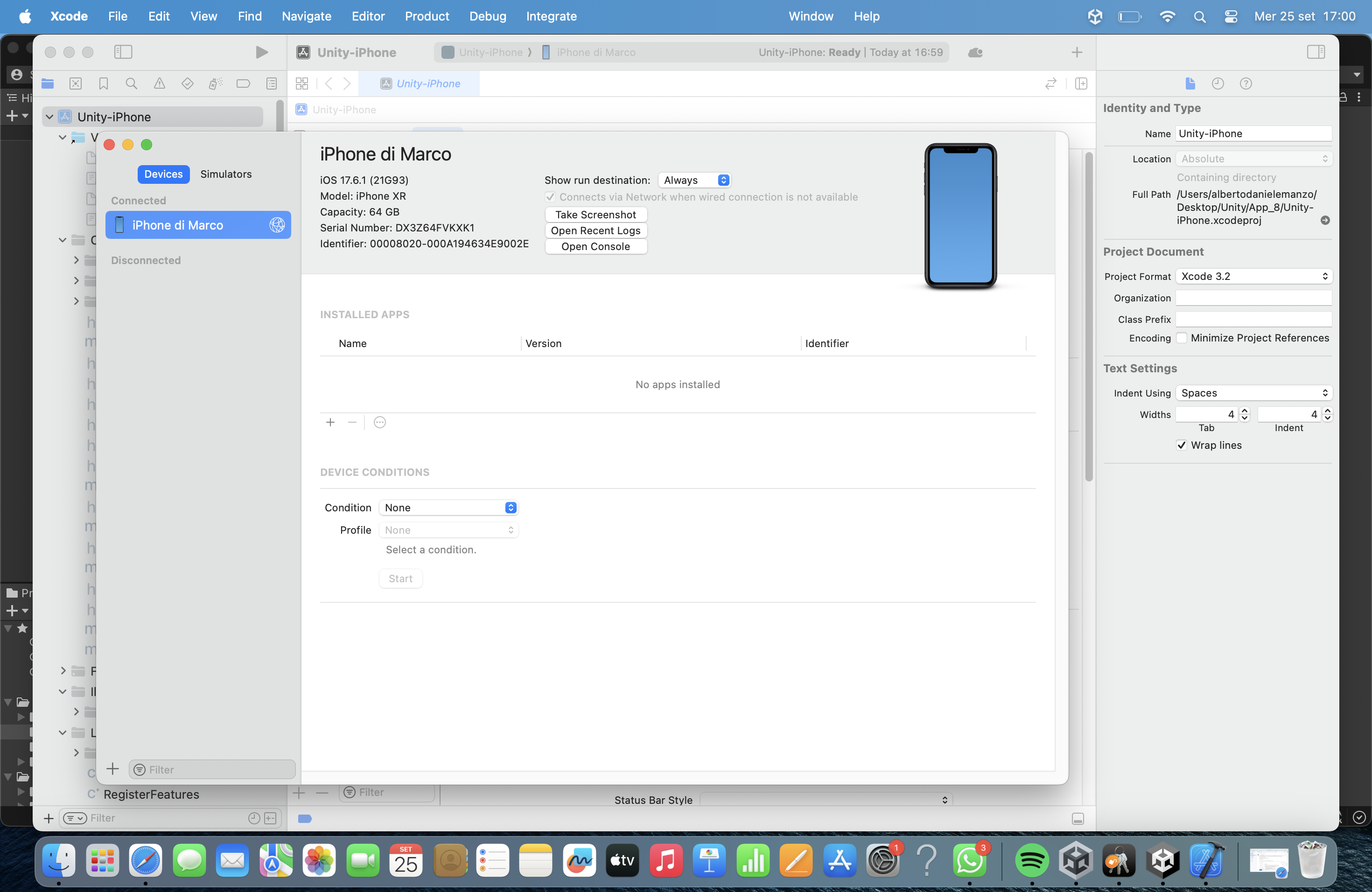Image resolution: width=1372 pixels, height=892 pixels.
Task: Click the vertical scrollbar beside device window
Action: (x=1089, y=317)
